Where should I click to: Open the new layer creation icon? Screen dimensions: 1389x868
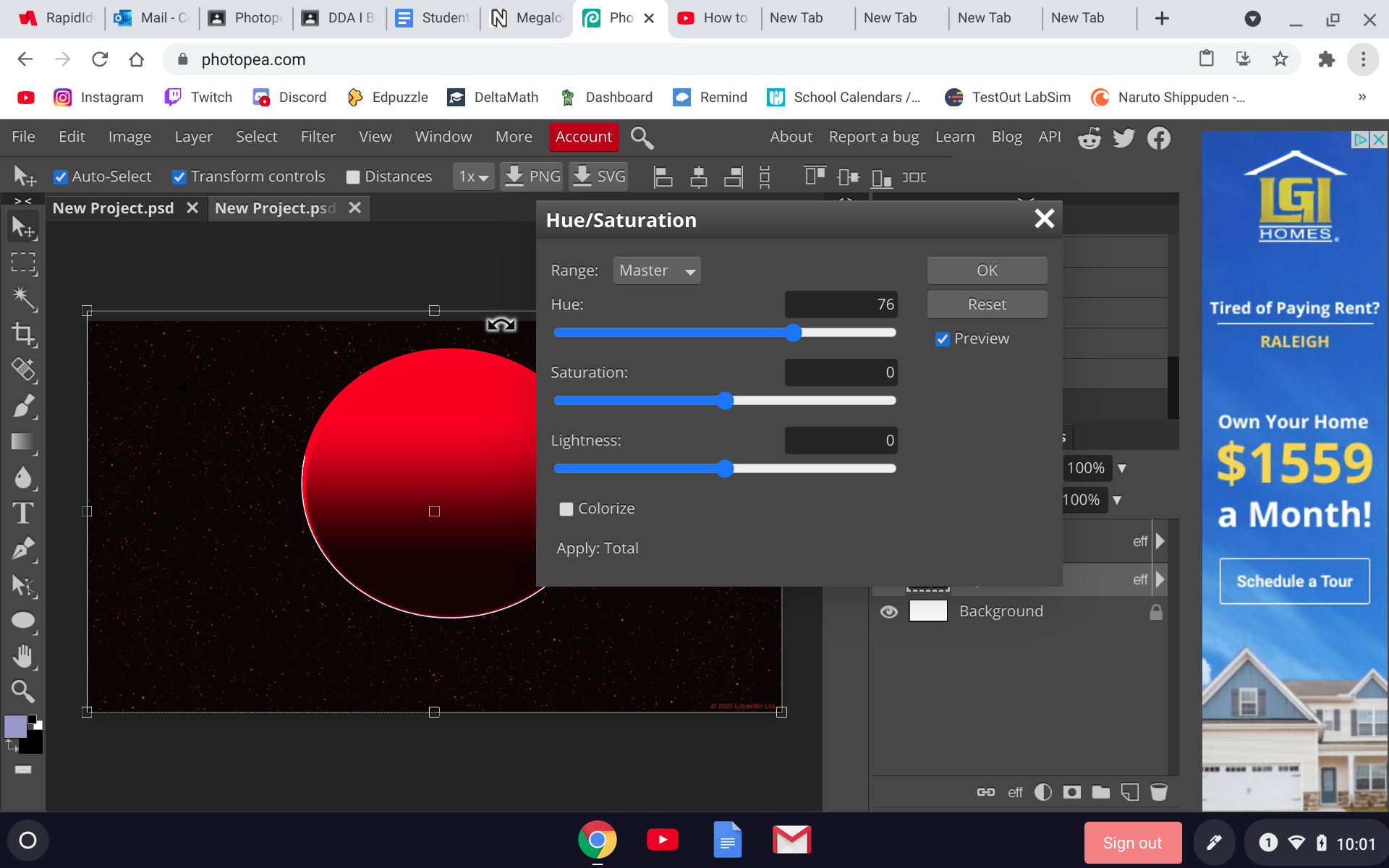[1130, 792]
